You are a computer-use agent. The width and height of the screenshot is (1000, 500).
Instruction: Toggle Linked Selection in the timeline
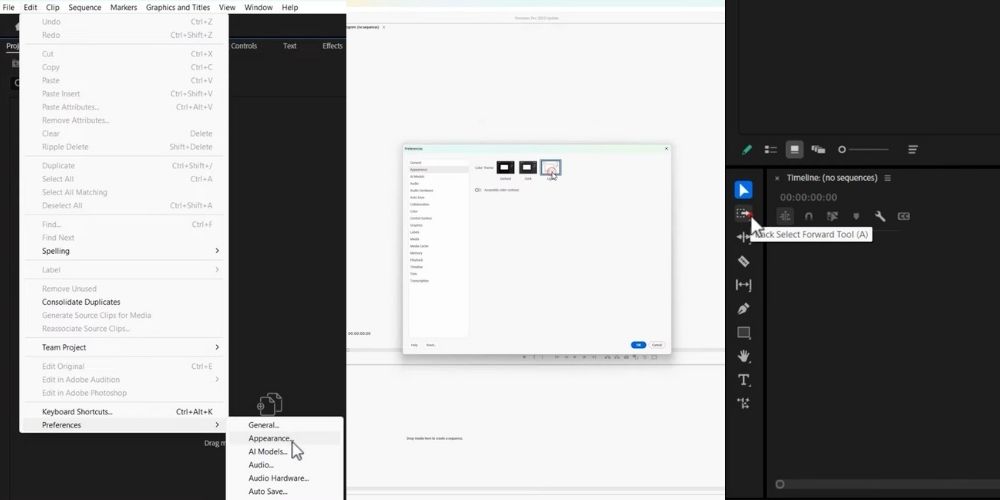832,216
